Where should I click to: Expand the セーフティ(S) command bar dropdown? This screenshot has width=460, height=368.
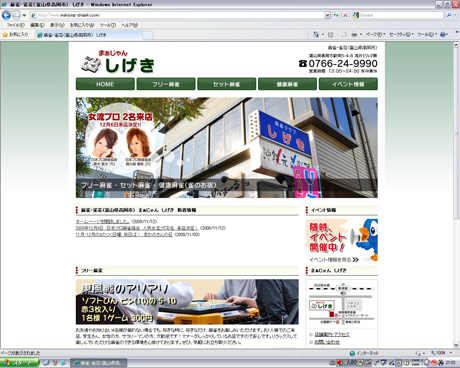(x=401, y=34)
